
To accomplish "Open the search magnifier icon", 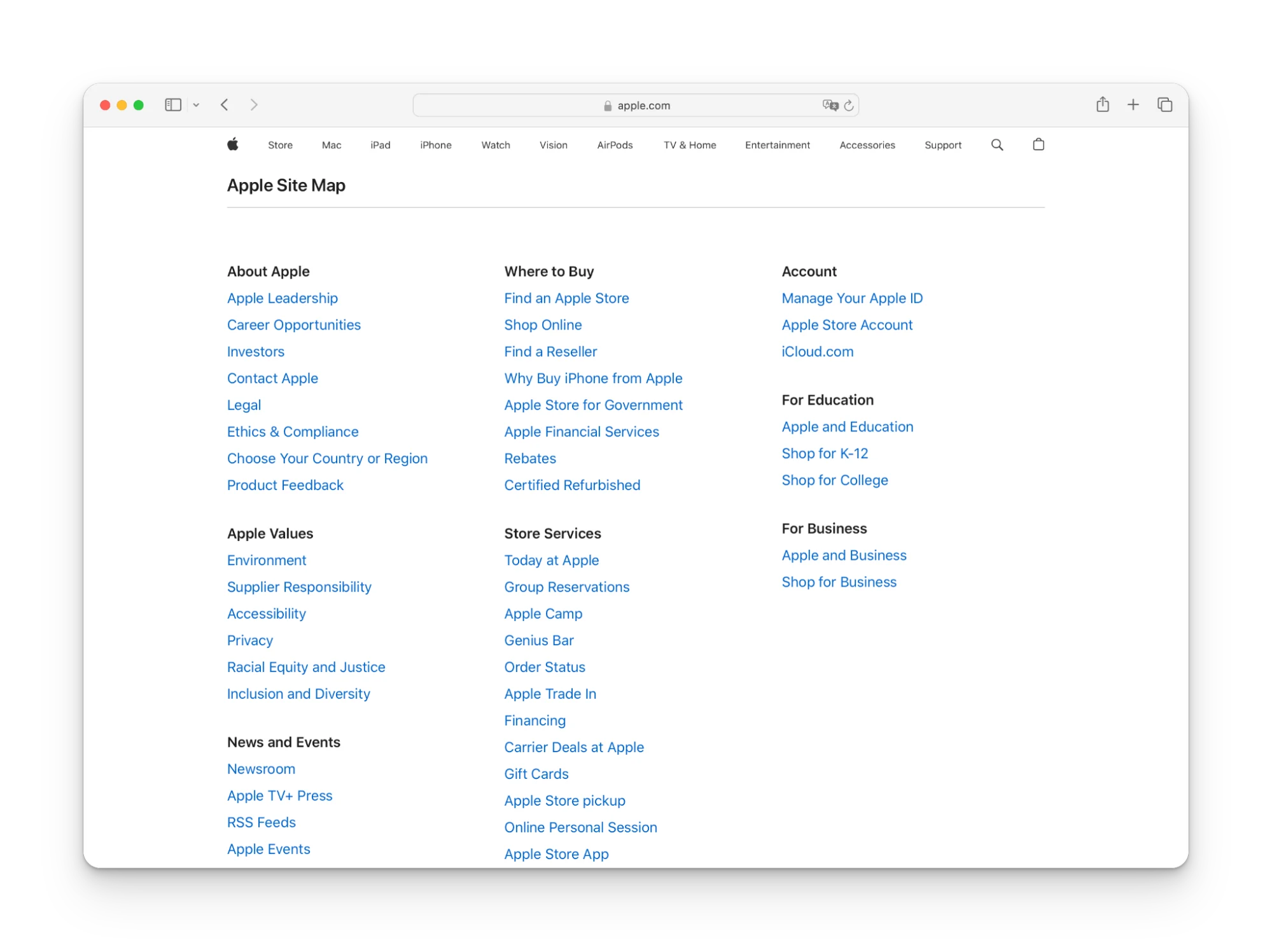I will coord(996,145).
